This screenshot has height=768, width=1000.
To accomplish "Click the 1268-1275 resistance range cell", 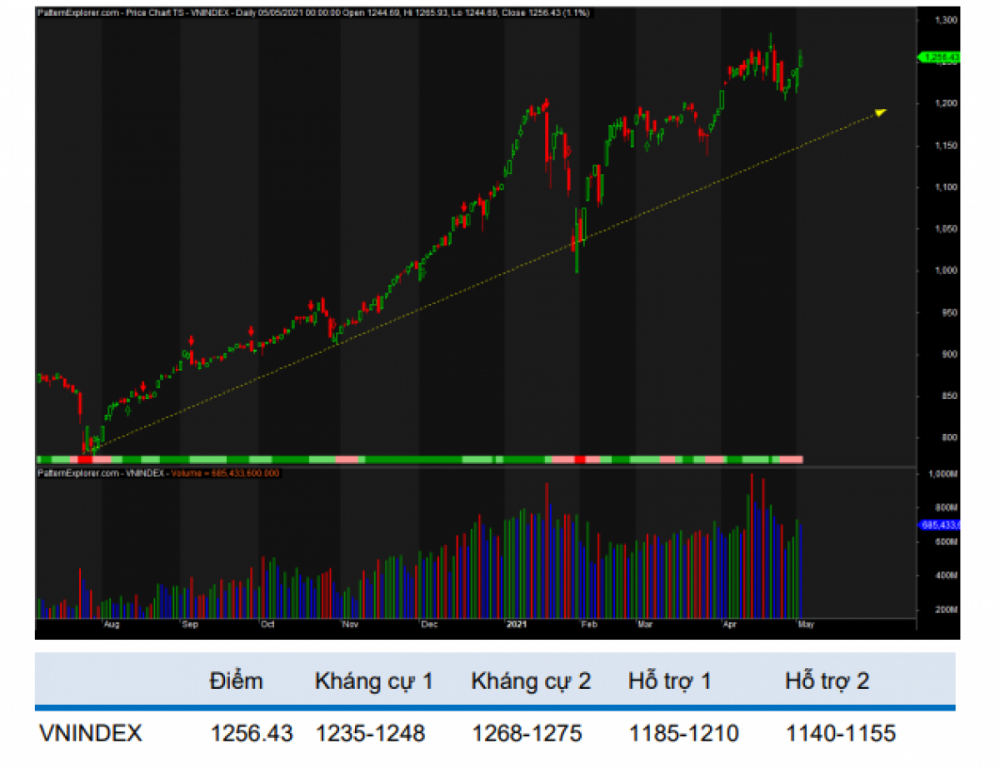I will [527, 734].
